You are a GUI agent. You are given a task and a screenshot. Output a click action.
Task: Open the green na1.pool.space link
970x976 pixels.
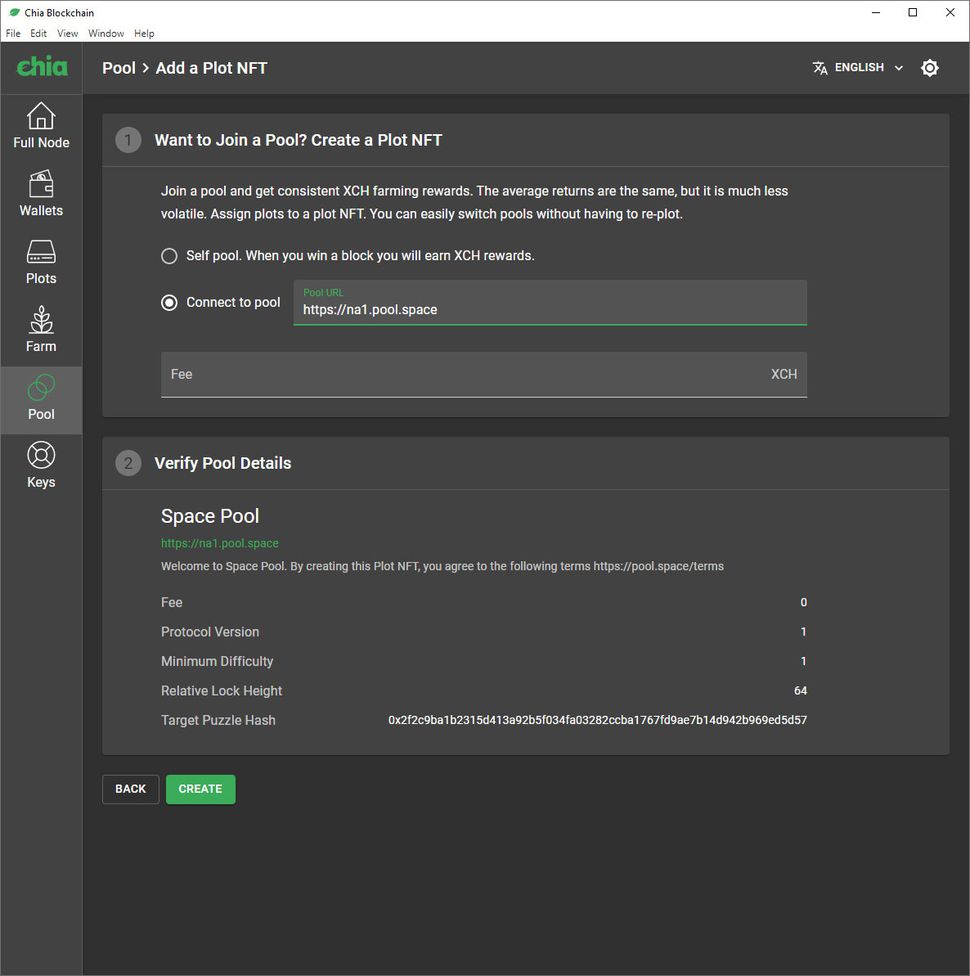coord(220,543)
